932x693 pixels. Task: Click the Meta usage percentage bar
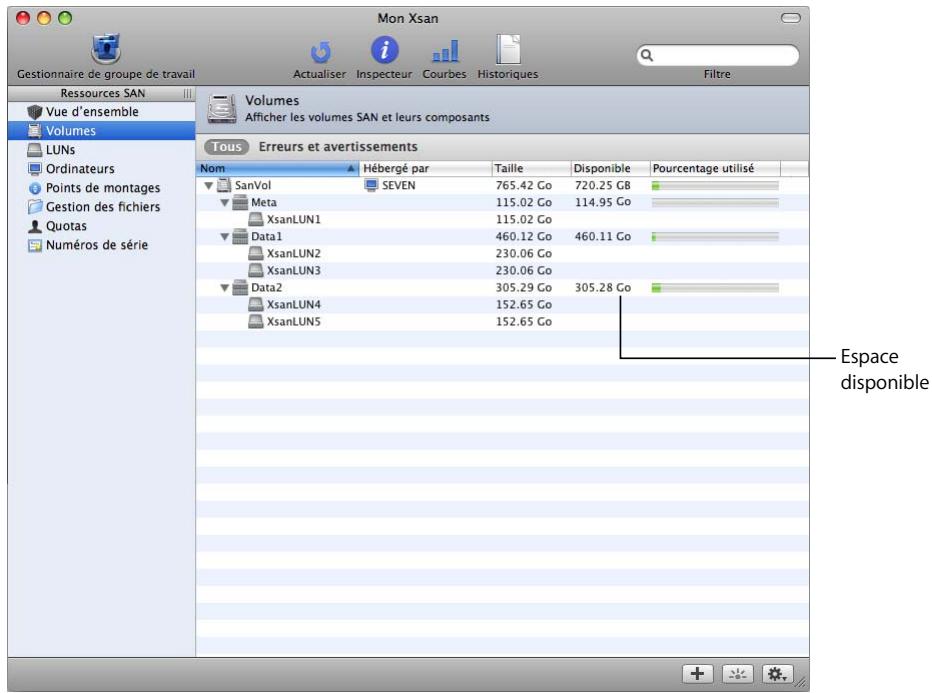point(715,203)
